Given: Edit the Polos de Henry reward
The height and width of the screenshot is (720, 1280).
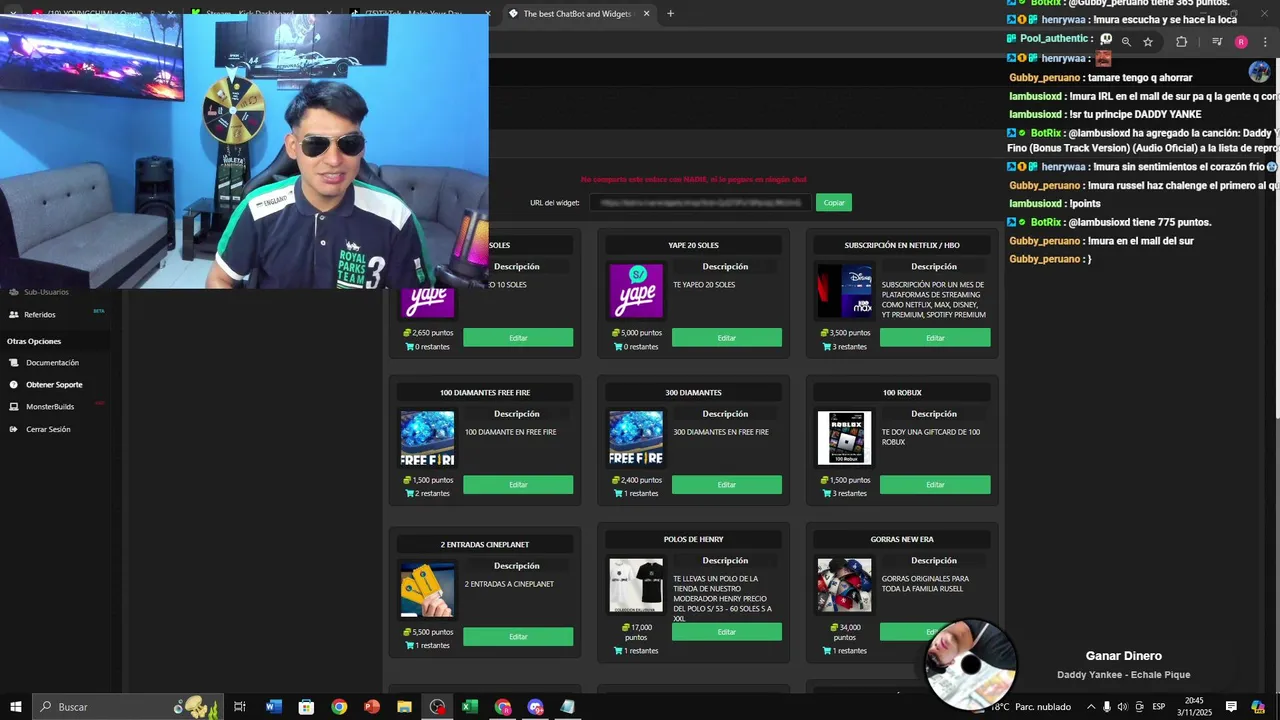Looking at the screenshot, I should tap(726, 632).
